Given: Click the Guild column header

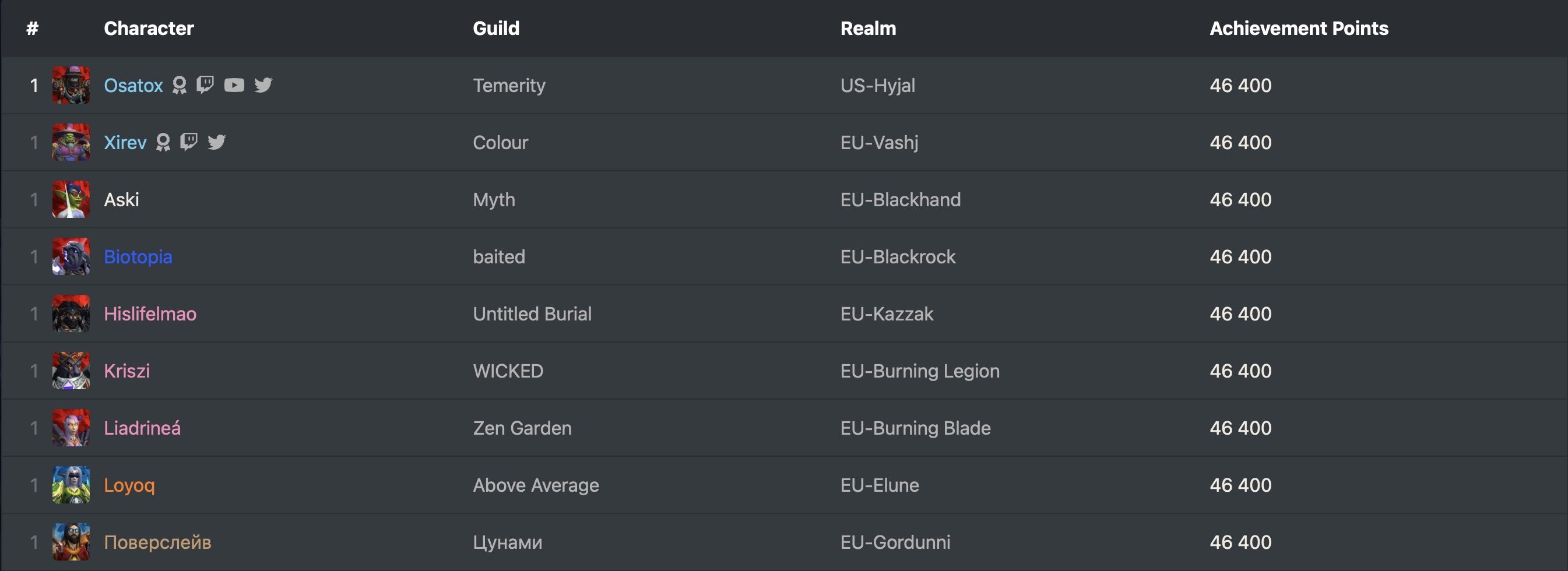Looking at the screenshot, I should (495, 28).
